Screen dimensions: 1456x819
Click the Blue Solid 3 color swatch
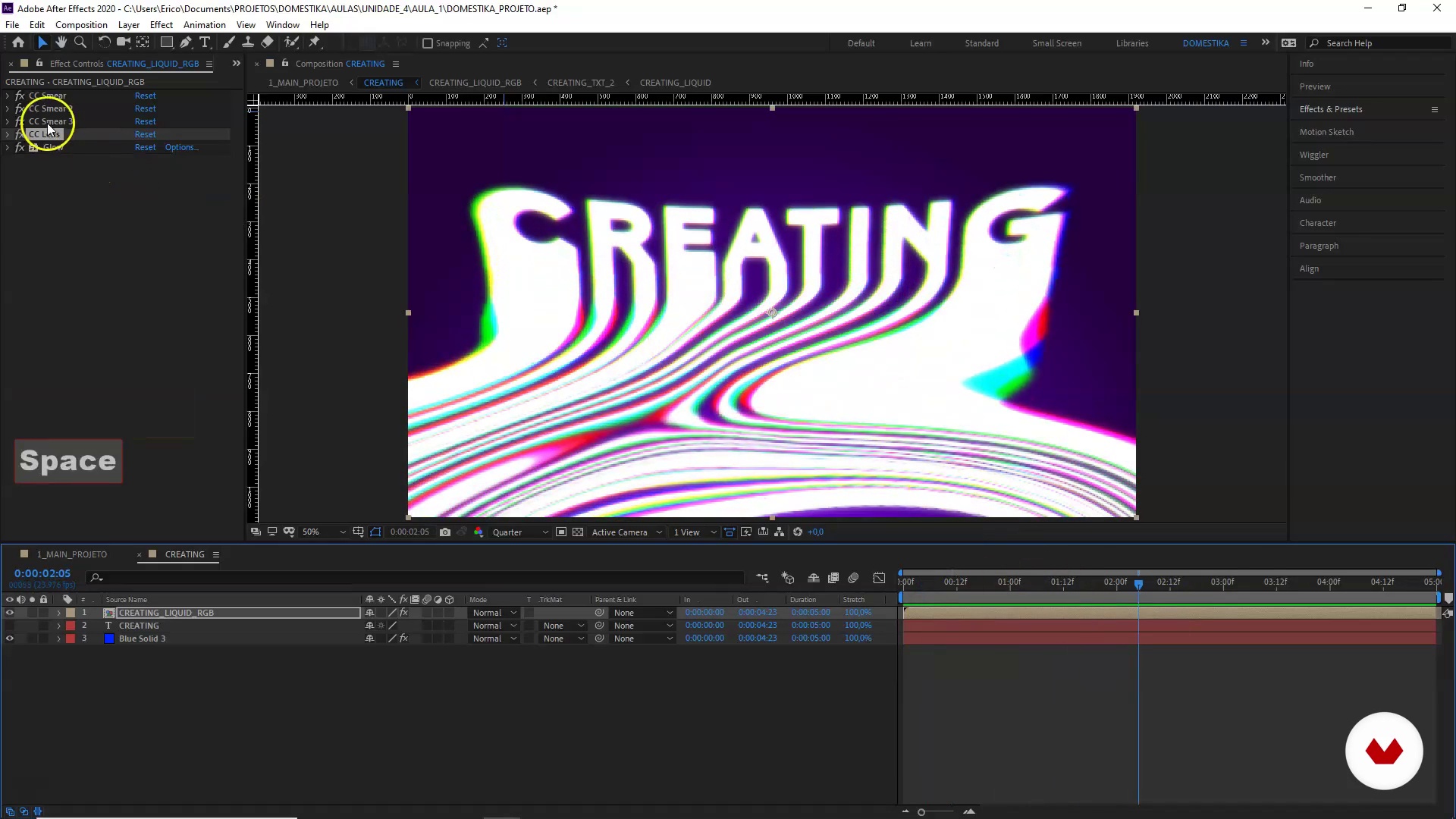109,639
